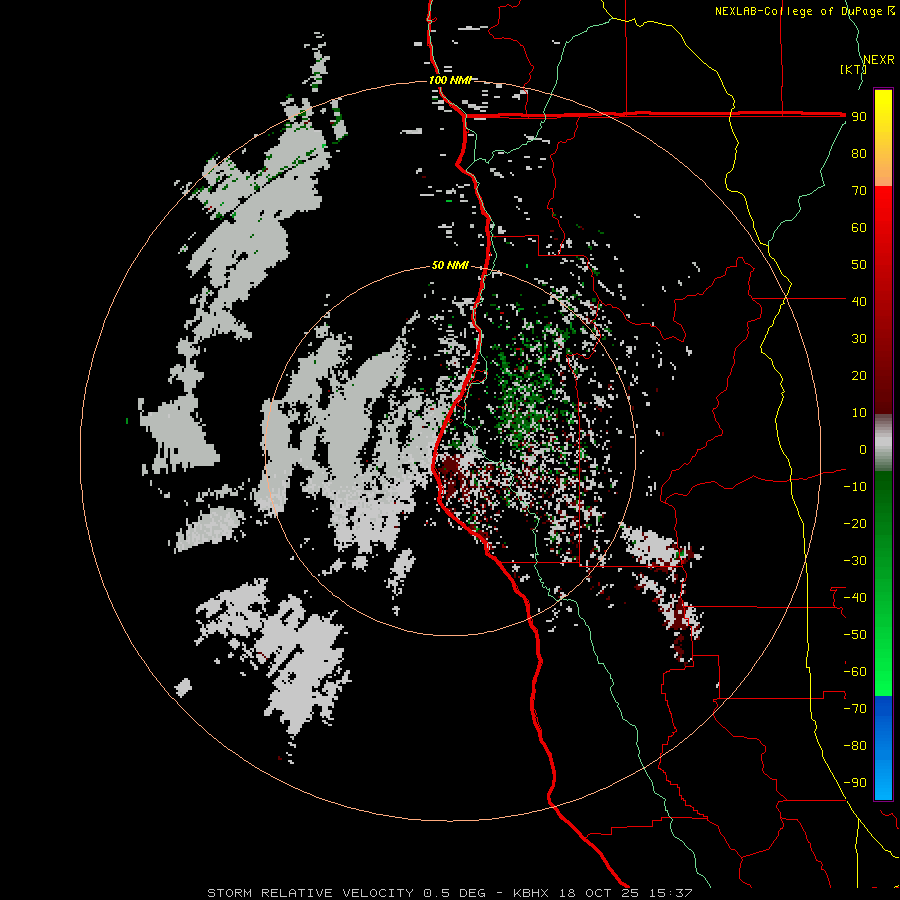This screenshot has width=900, height=900.
Task: Click the -20 scale value
Action: click(855, 523)
